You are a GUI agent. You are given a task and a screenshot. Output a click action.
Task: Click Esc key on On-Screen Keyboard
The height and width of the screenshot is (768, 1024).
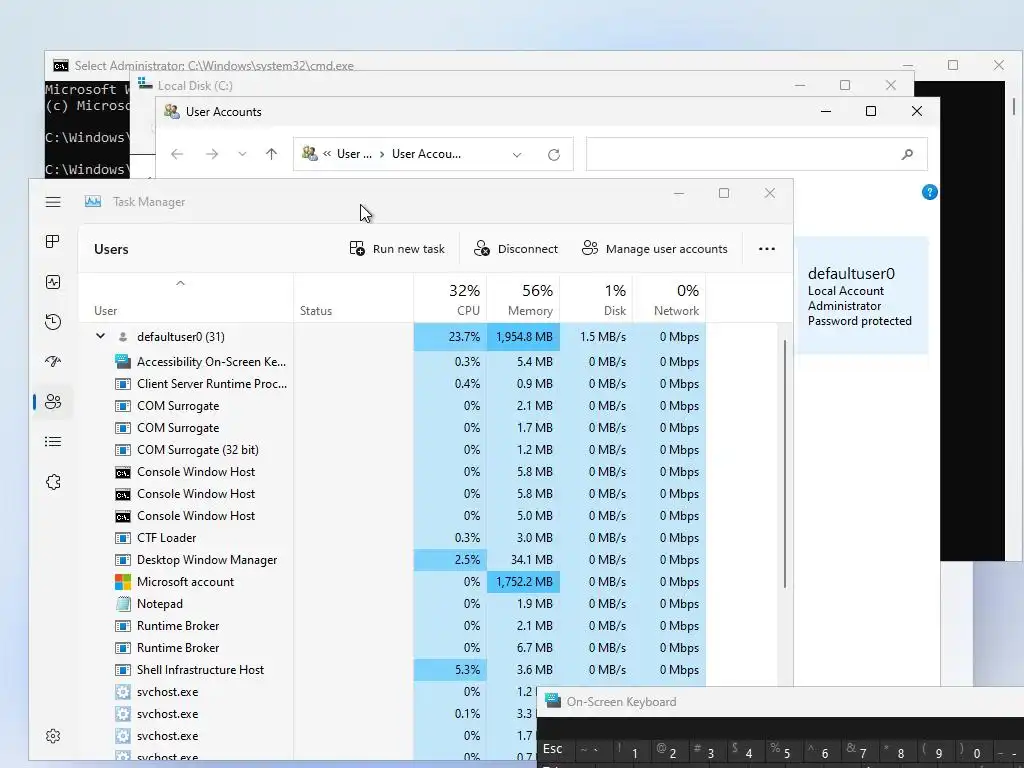click(552, 749)
